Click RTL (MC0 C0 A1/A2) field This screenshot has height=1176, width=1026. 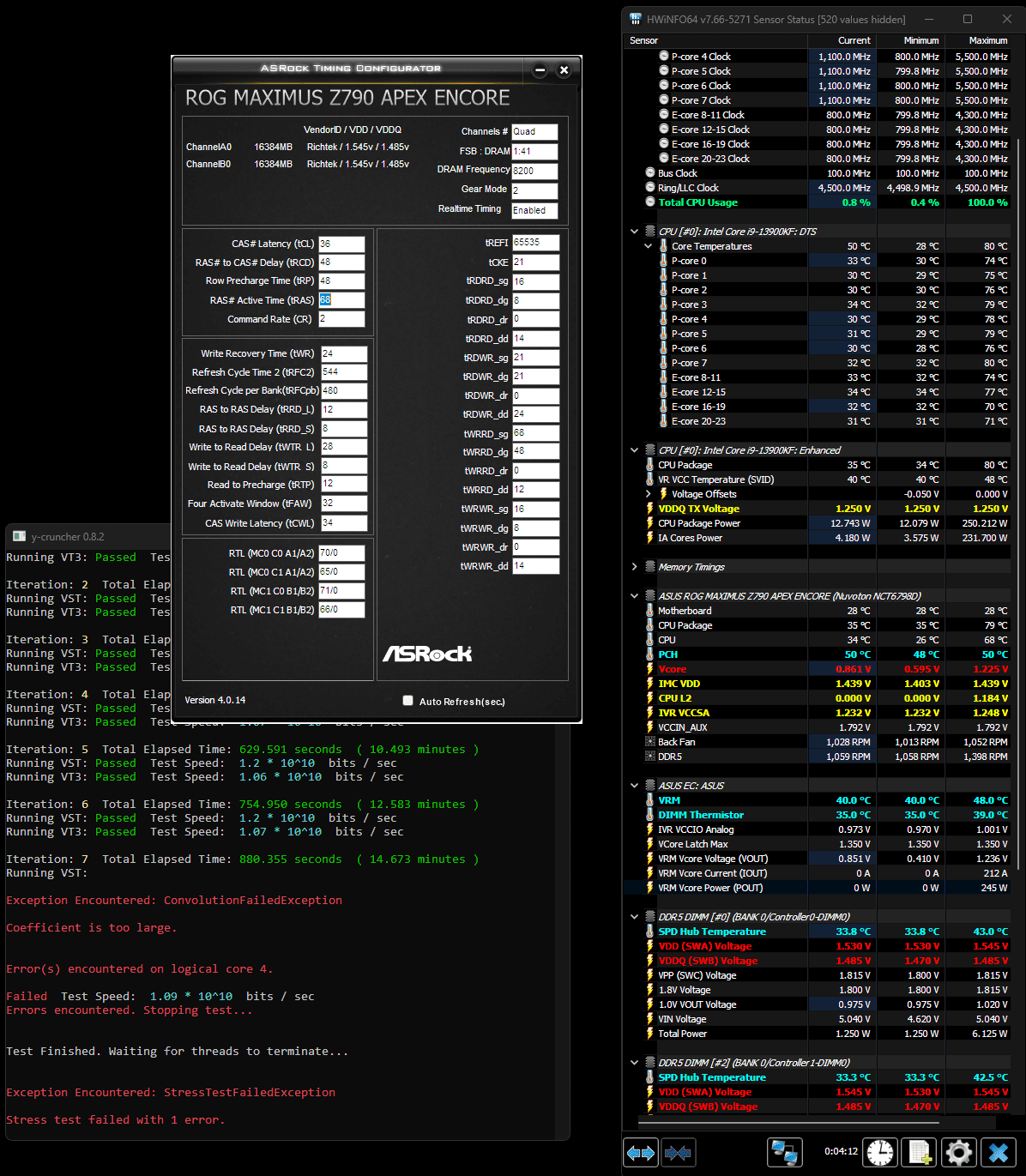pyautogui.click(x=341, y=553)
